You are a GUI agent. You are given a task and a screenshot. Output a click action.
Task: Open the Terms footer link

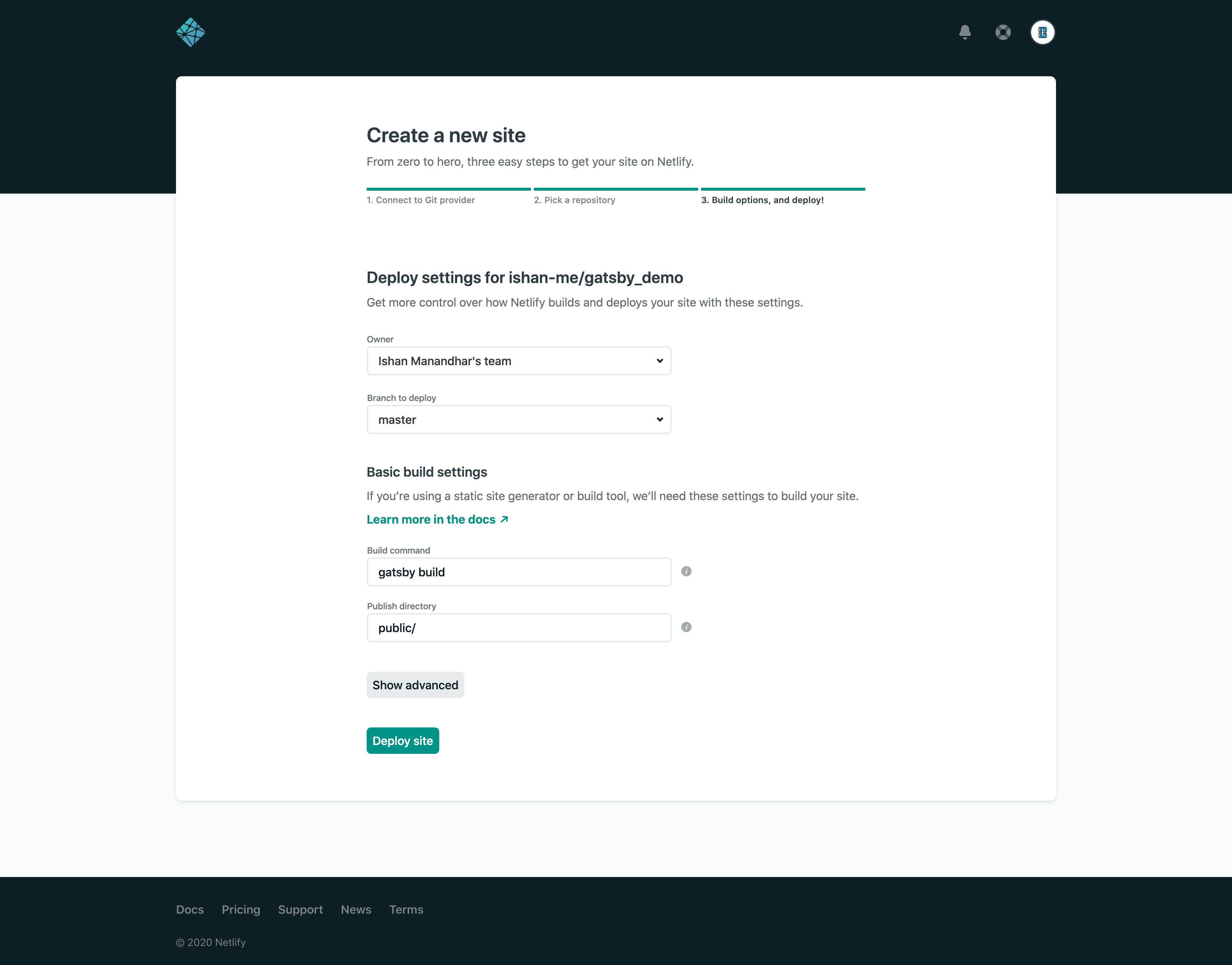[x=406, y=910]
